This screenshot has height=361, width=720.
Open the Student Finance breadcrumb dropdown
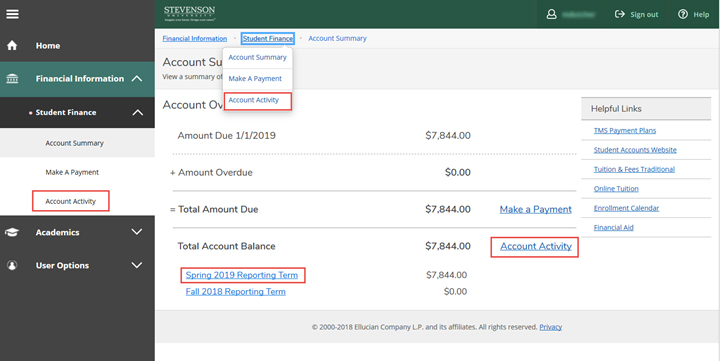[268, 39]
